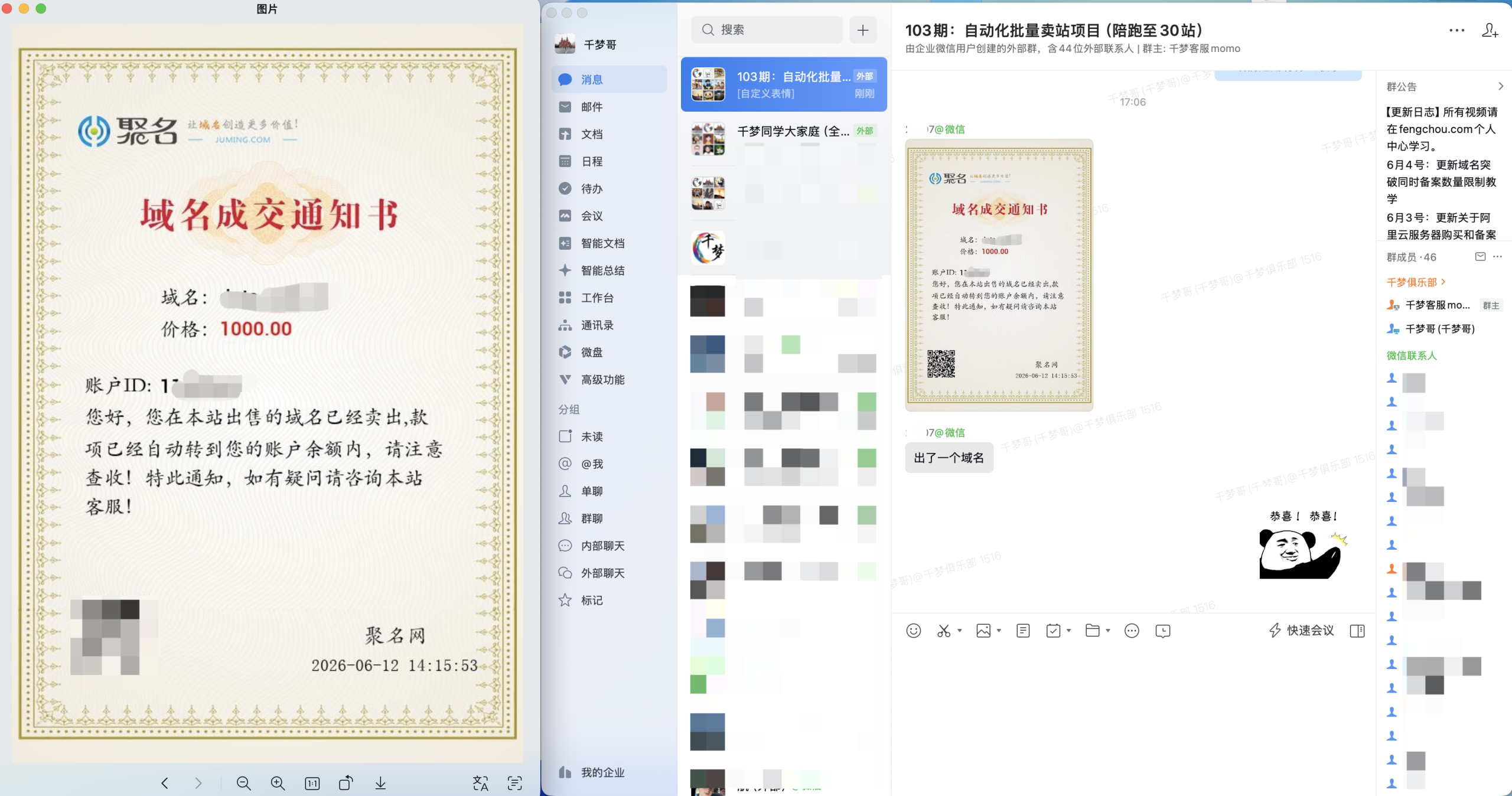Image resolution: width=1512 pixels, height=796 pixels.
Task: Zoom in the certificate image
Action: pos(278,783)
